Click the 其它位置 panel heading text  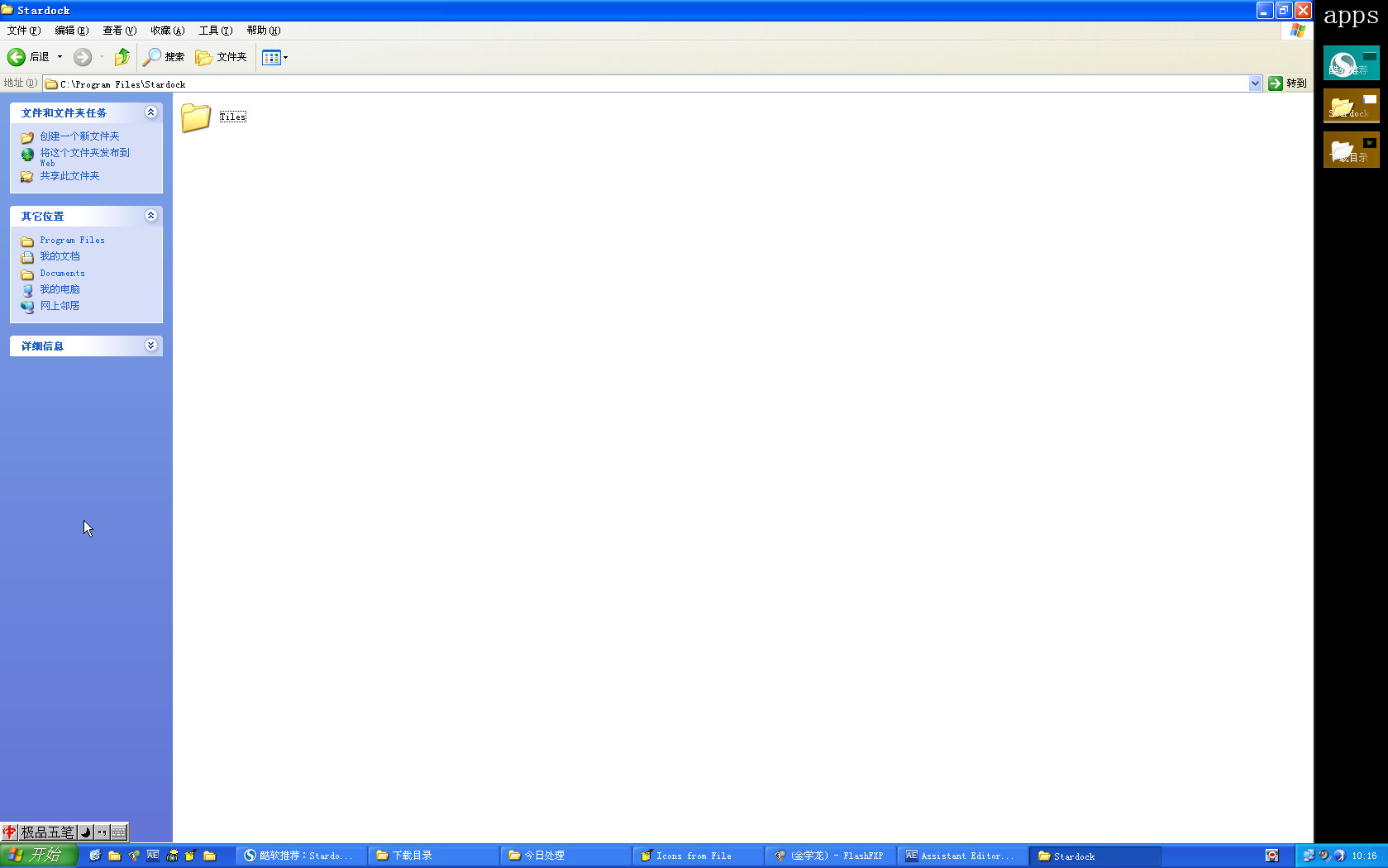pos(43,217)
